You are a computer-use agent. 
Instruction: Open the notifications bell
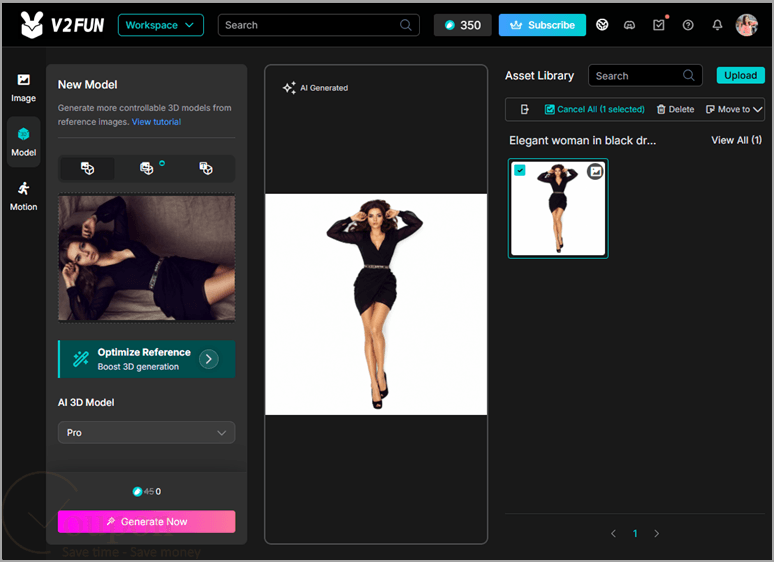click(x=717, y=25)
